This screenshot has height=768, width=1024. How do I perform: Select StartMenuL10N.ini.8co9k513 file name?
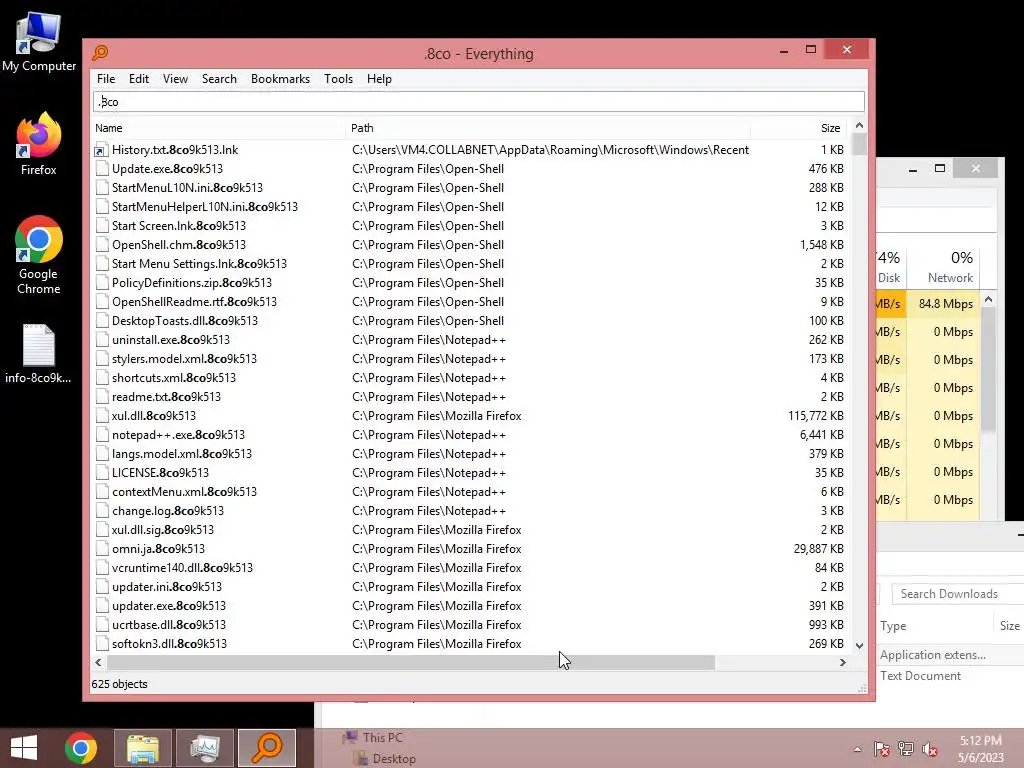pyautogui.click(x=187, y=188)
